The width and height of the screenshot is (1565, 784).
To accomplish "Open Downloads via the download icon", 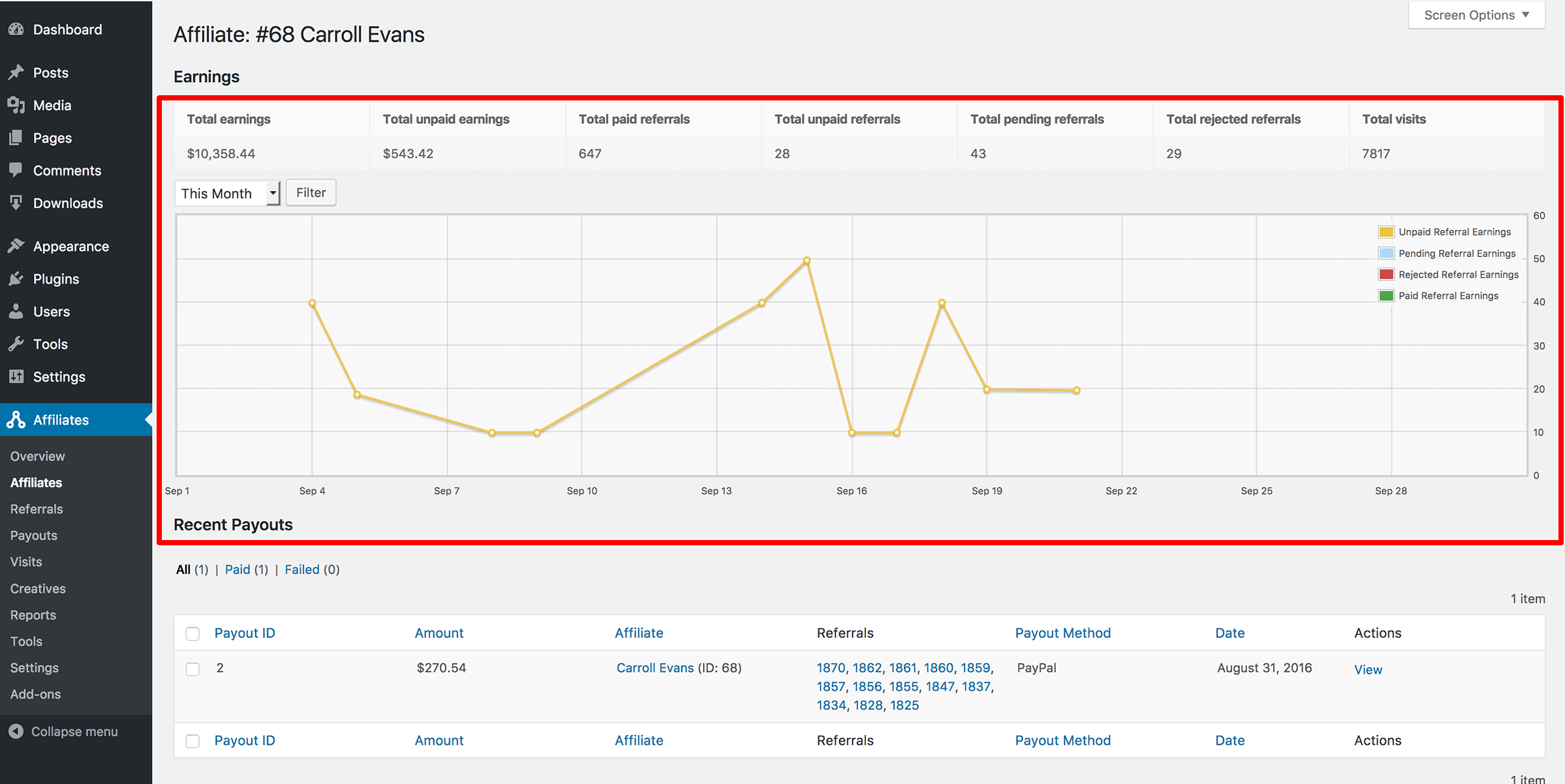I will pos(16,203).
